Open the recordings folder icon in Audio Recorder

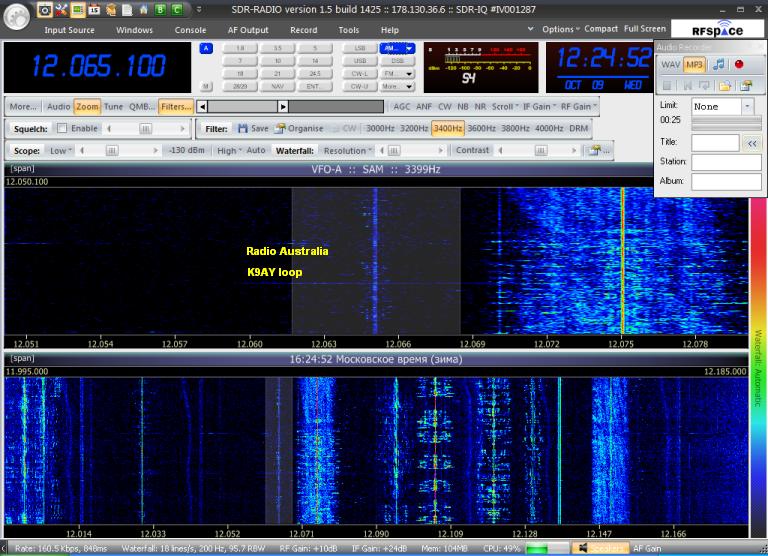(724, 85)
